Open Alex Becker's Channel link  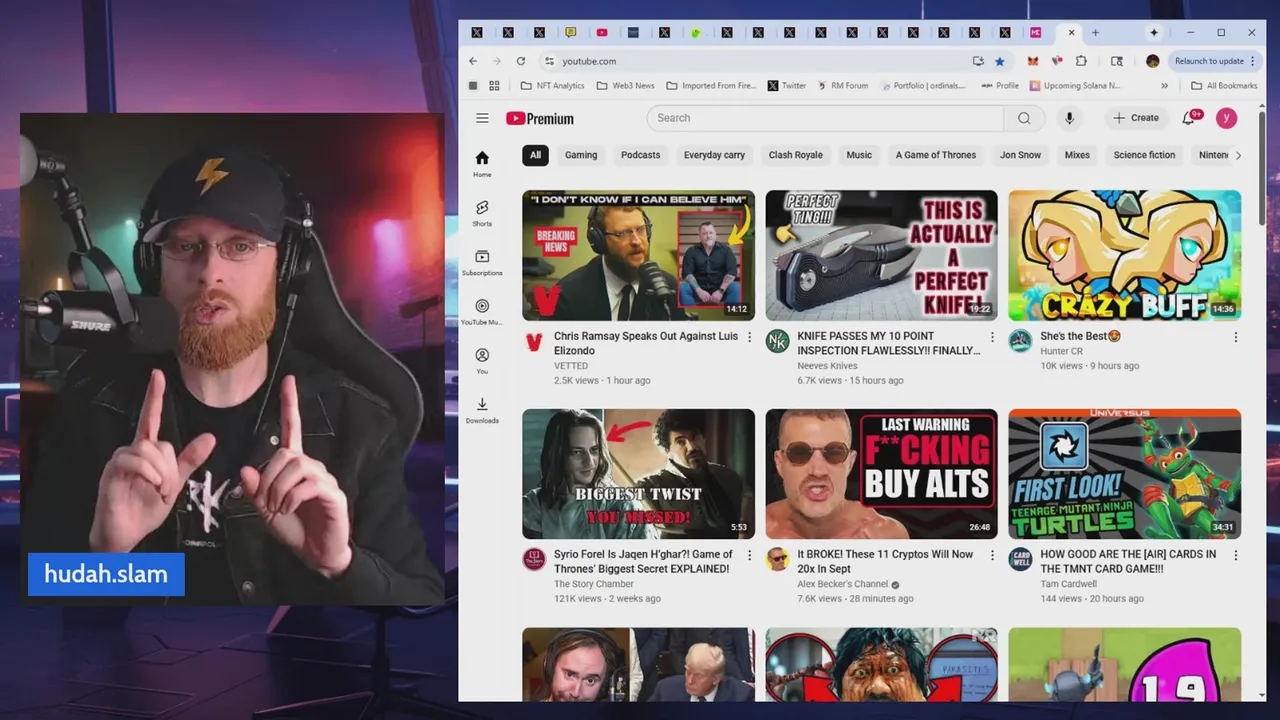click(842, 584)
